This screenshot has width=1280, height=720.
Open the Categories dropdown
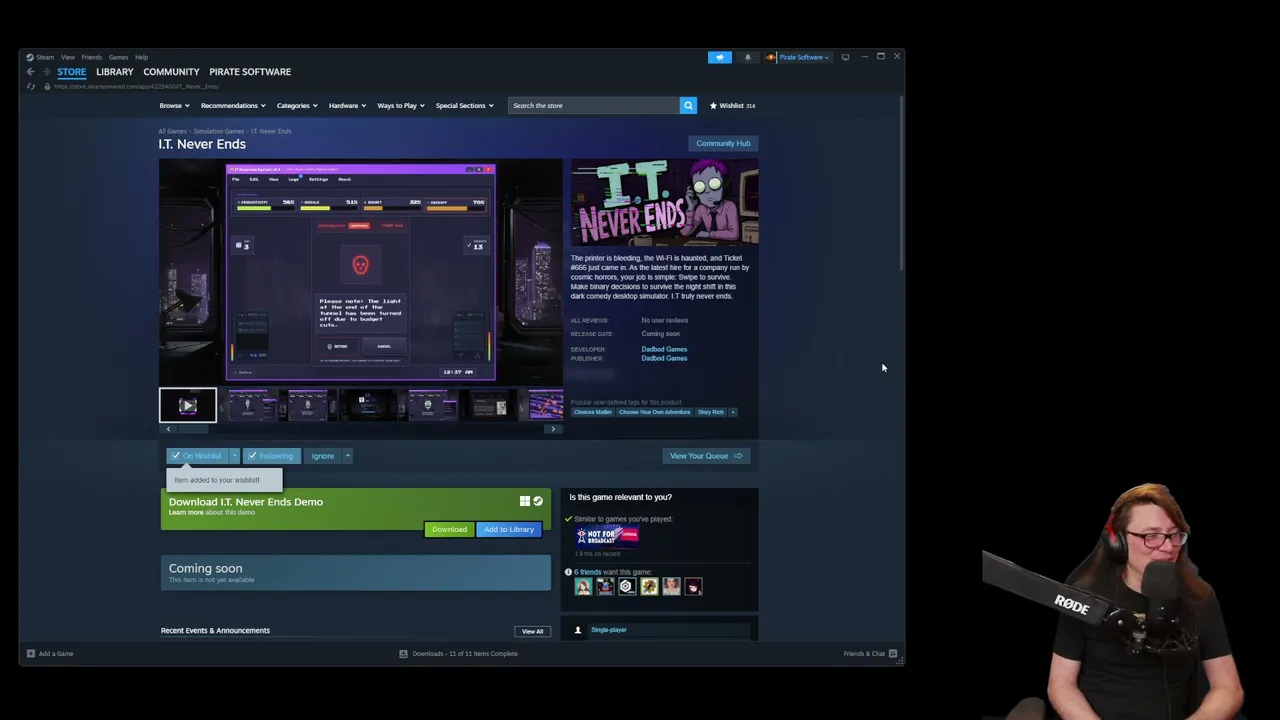click(x=296, y=105)
